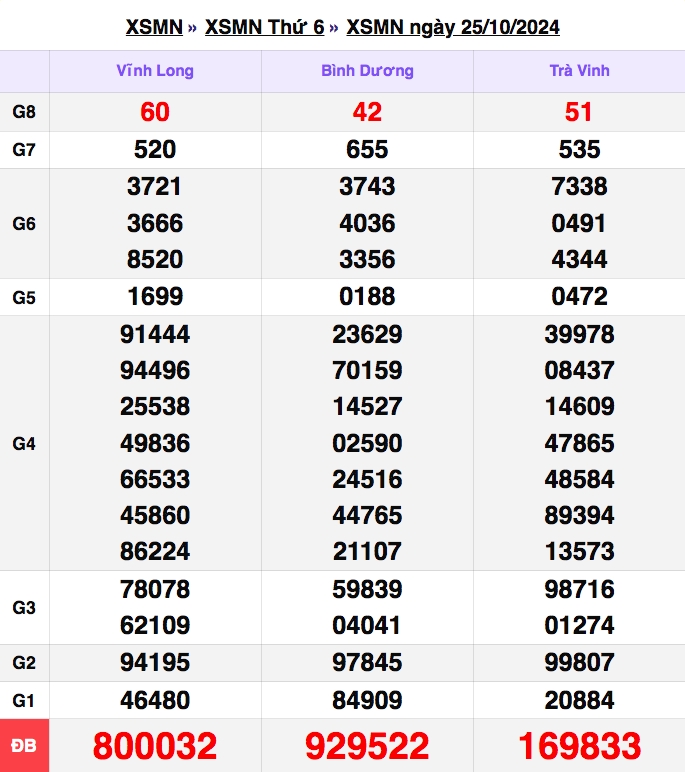
Task: Click the G7 row label
Action: coord(24,149)
